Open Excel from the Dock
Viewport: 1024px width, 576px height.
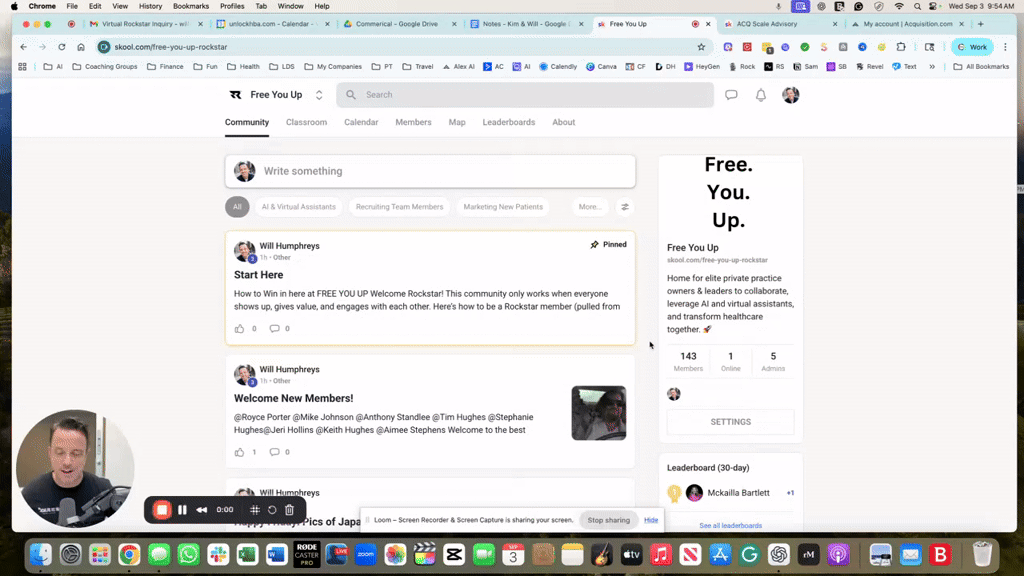click(248, 554)
